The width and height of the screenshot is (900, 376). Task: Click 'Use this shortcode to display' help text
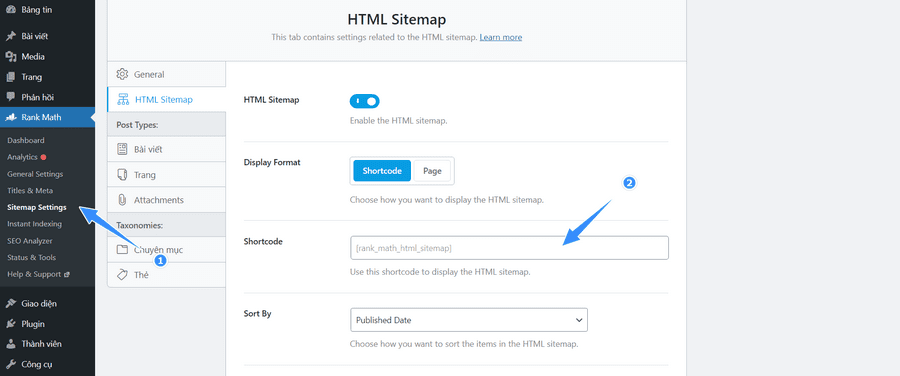click(x=440, y=272)
